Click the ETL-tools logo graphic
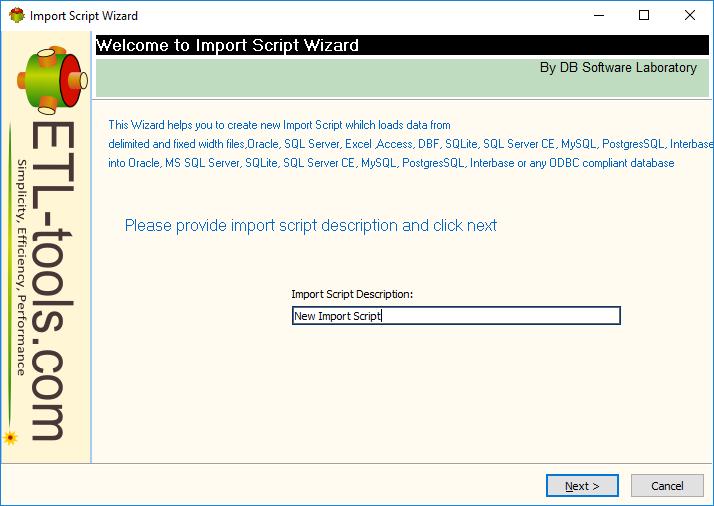The height and width of the screenshot is (506, 714). pyautogui.click(x=52, y=80)
